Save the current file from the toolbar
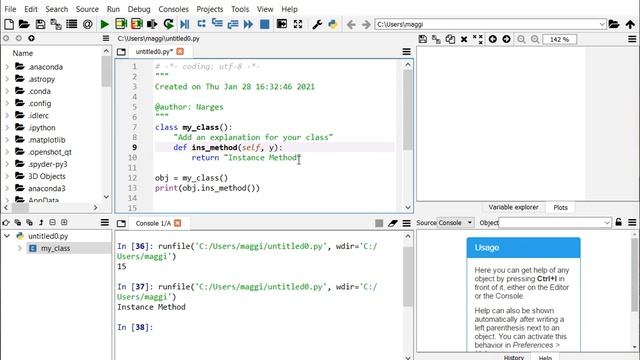 [x=40, y=24]
